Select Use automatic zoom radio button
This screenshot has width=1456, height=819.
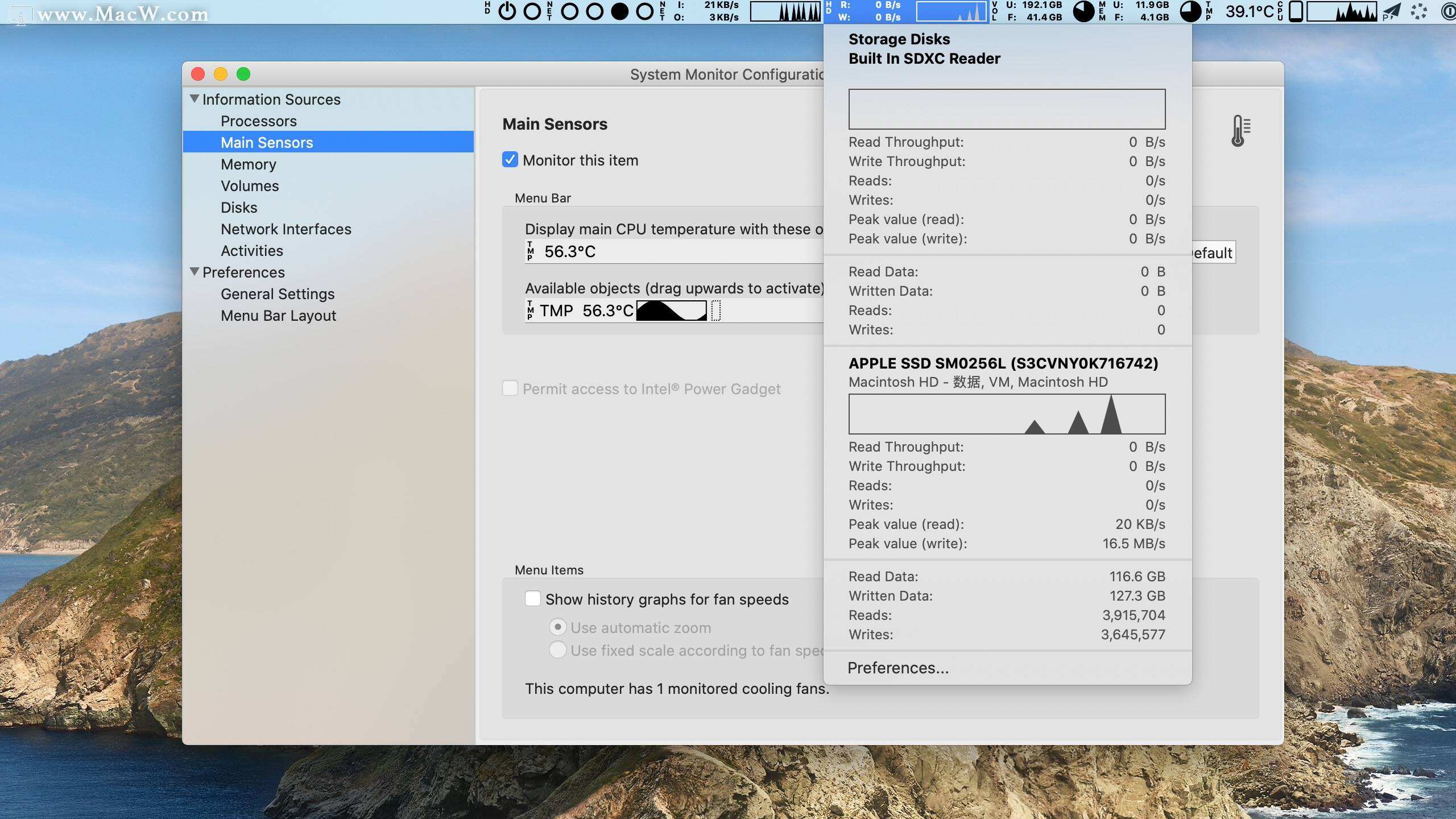click(x=557, y=627)
